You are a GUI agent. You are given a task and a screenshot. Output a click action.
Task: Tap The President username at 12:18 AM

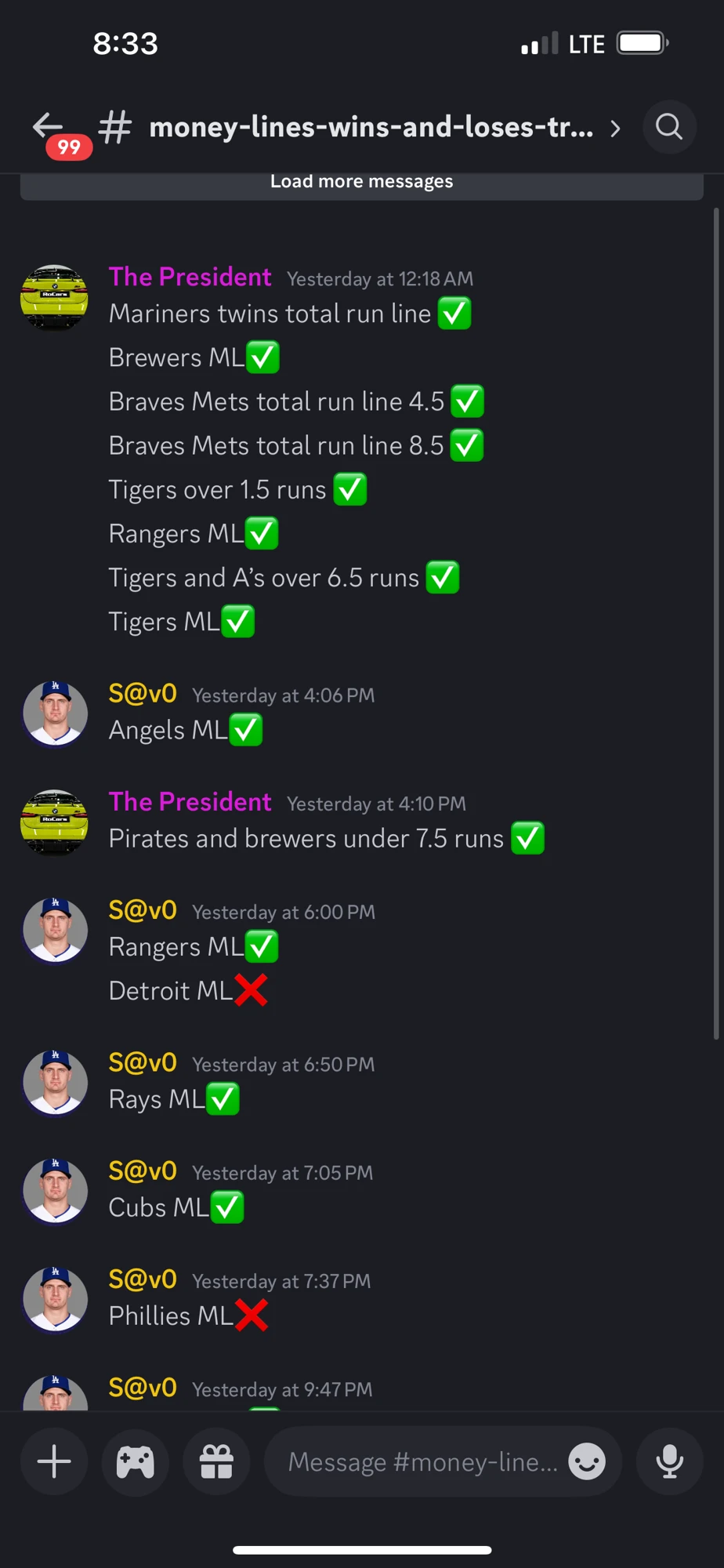coord(190,277)
